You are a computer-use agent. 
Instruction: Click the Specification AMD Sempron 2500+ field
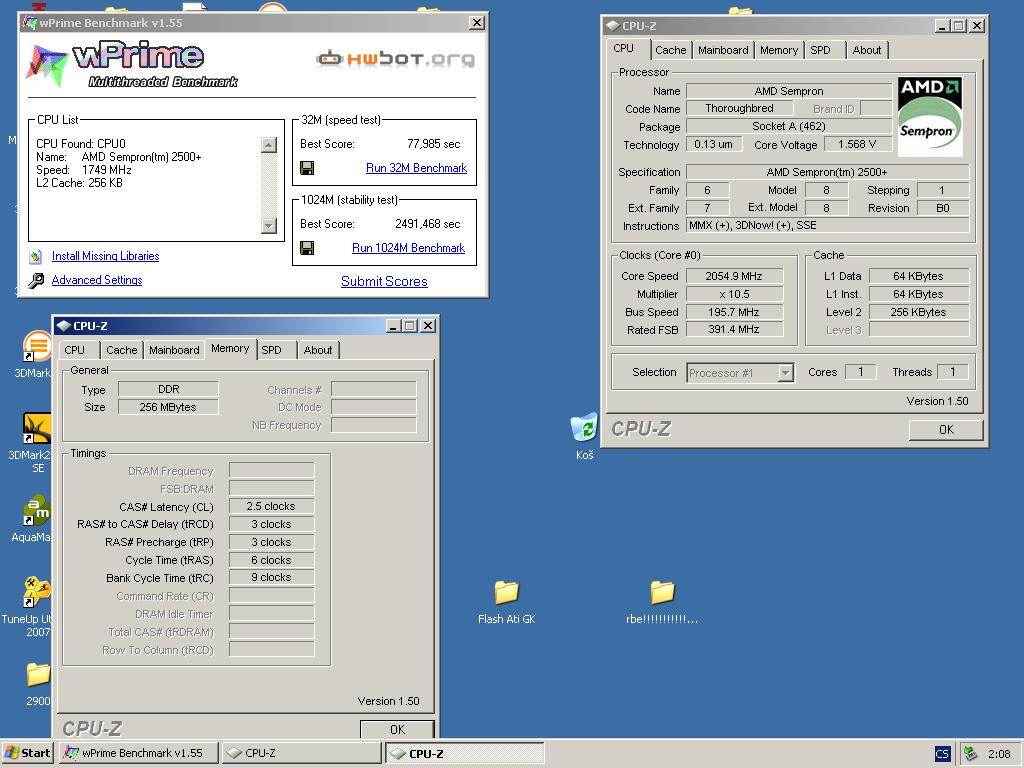point(827,172)
